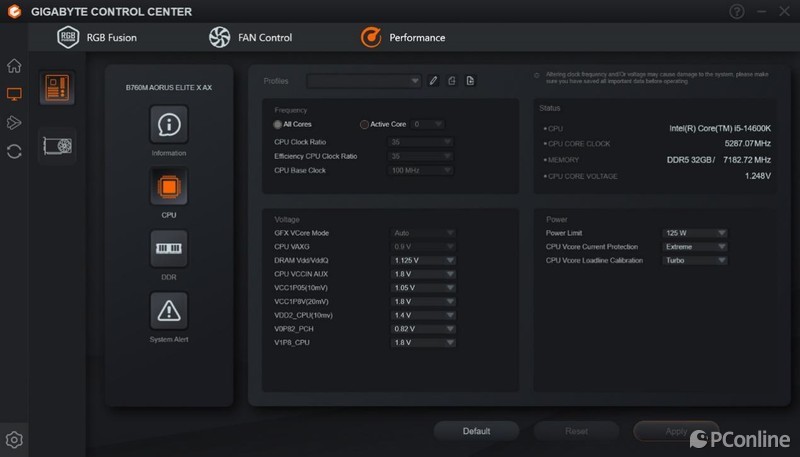
Task: Open the CPU Clock Ratio dropdown
Action: (420, 142)
